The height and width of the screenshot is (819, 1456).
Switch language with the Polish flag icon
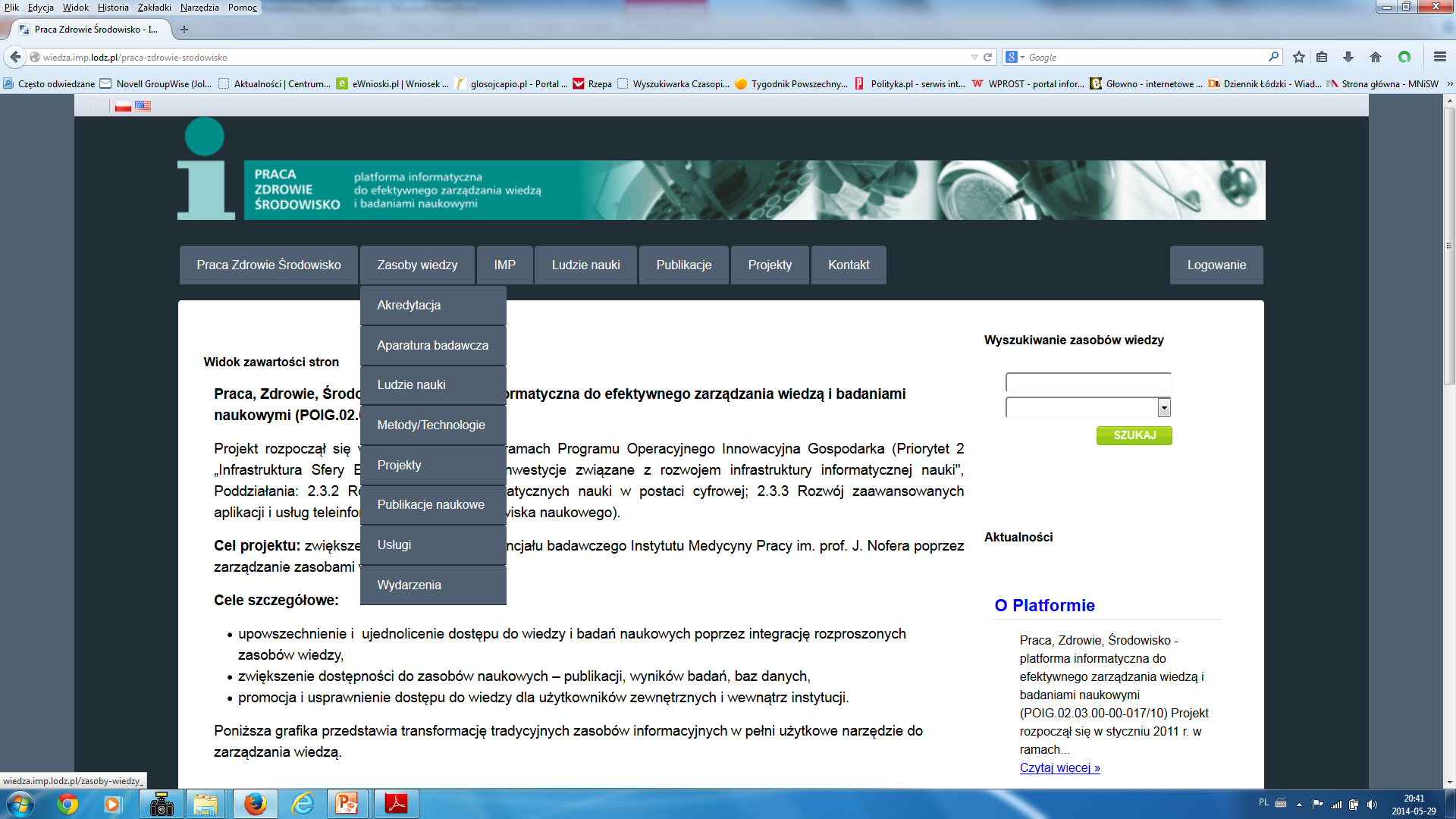[123, 106]
